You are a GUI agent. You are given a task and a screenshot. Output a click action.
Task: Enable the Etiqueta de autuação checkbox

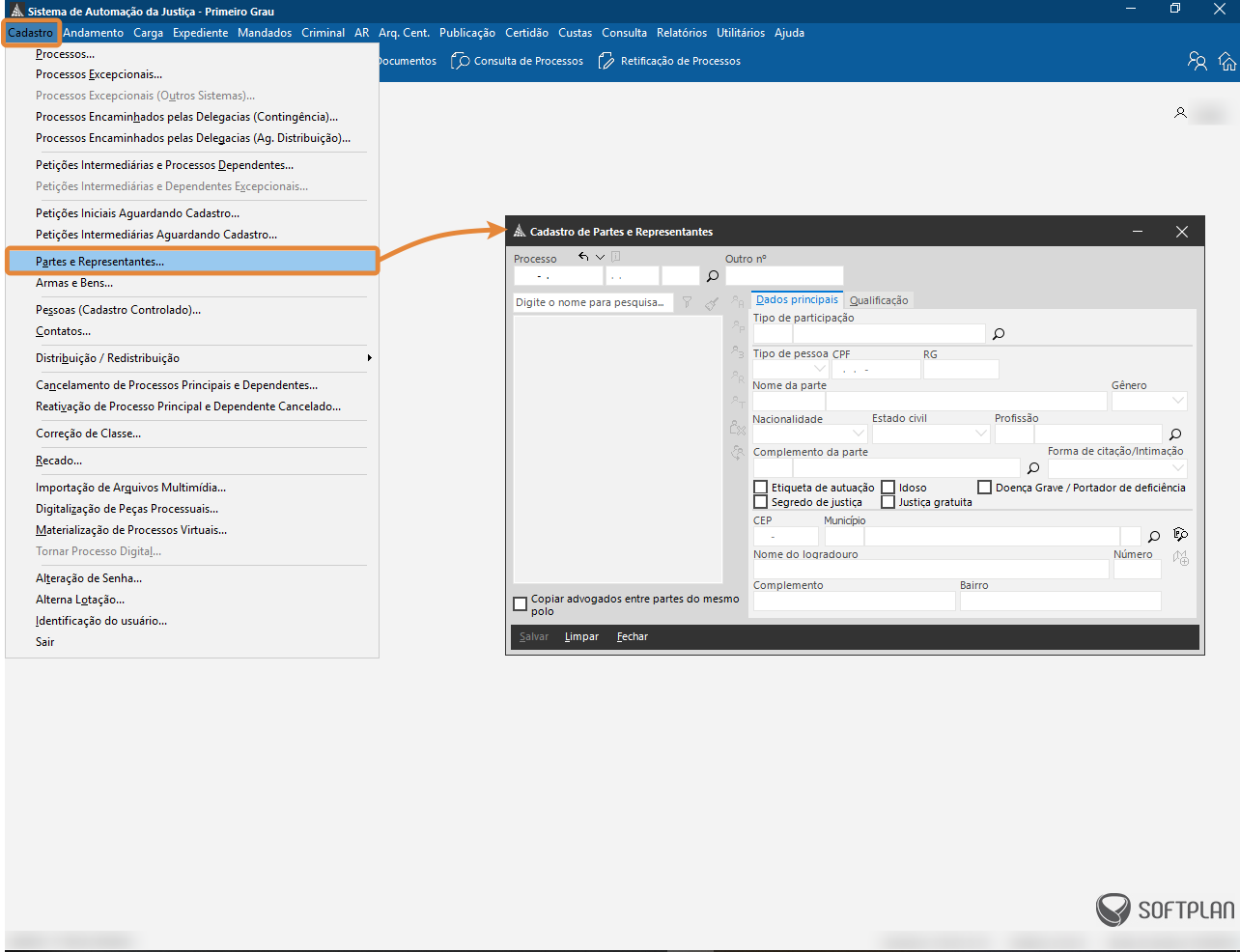coord(761,488)
